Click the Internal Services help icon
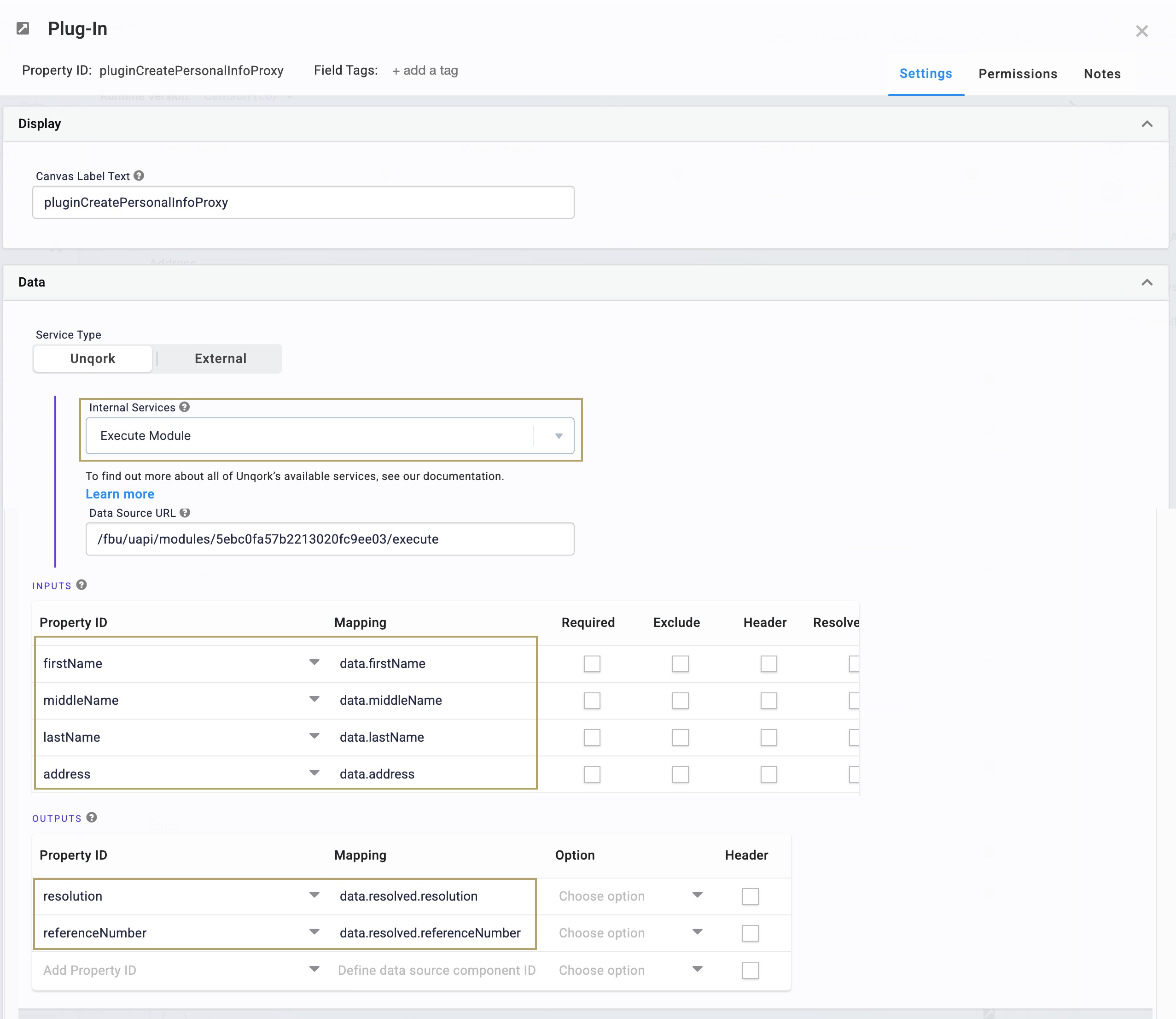Viewport: 1176px width, 1019px height. [184, 407]
